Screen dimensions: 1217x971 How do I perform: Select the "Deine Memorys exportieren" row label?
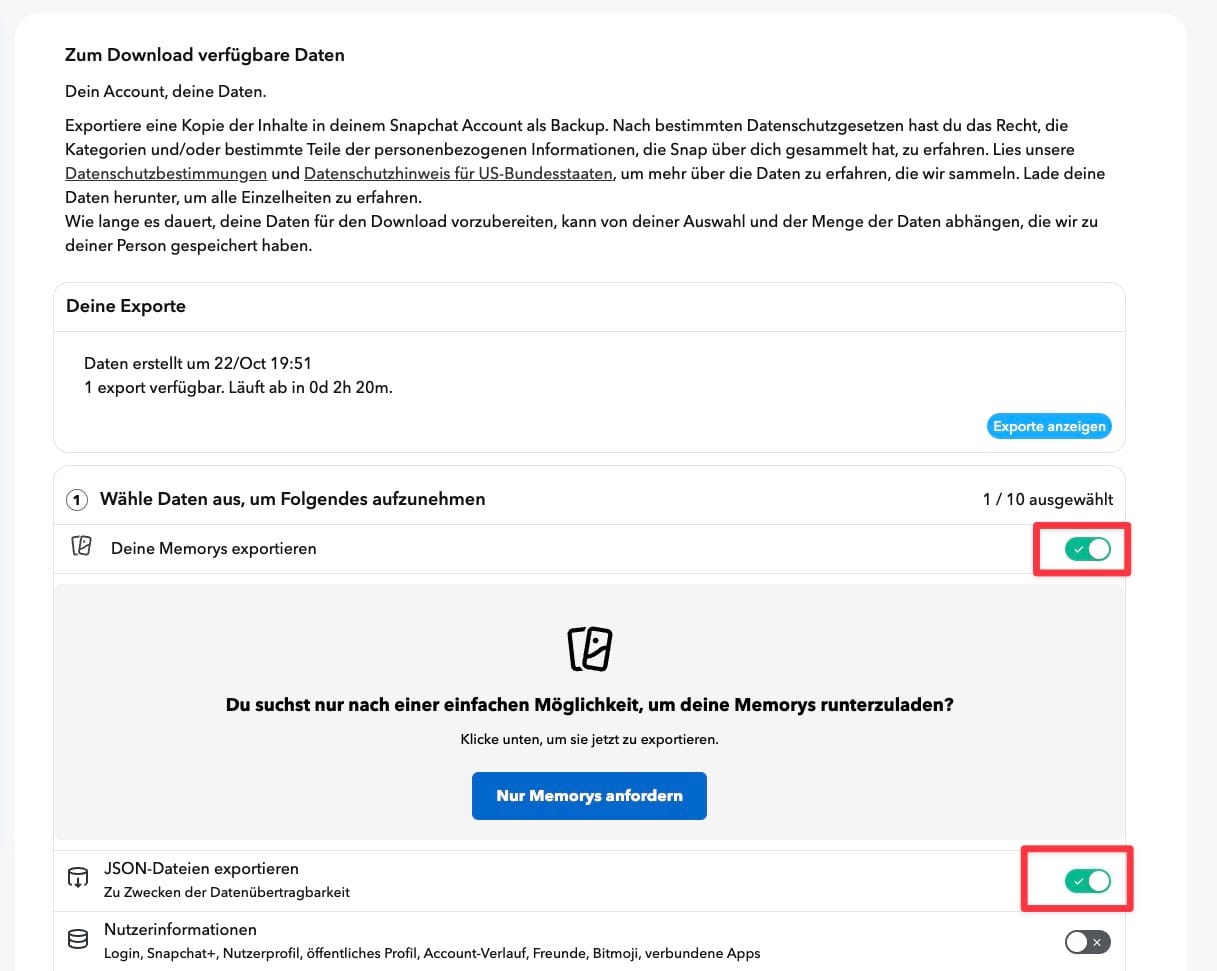(x=213, y=548)
